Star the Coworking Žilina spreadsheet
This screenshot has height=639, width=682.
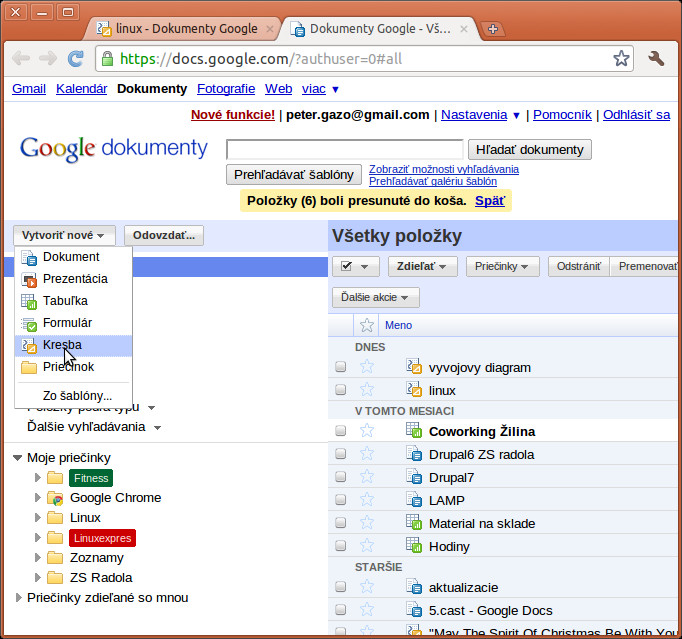pyautogui.click(x=367, y=431)
